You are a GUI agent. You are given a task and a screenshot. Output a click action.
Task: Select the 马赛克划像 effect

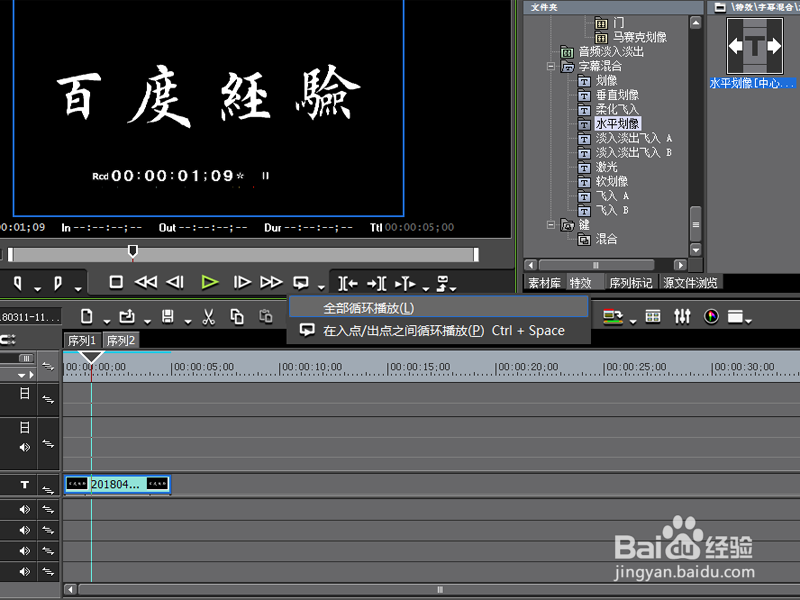pyautogui.click(x=640, y=37)
